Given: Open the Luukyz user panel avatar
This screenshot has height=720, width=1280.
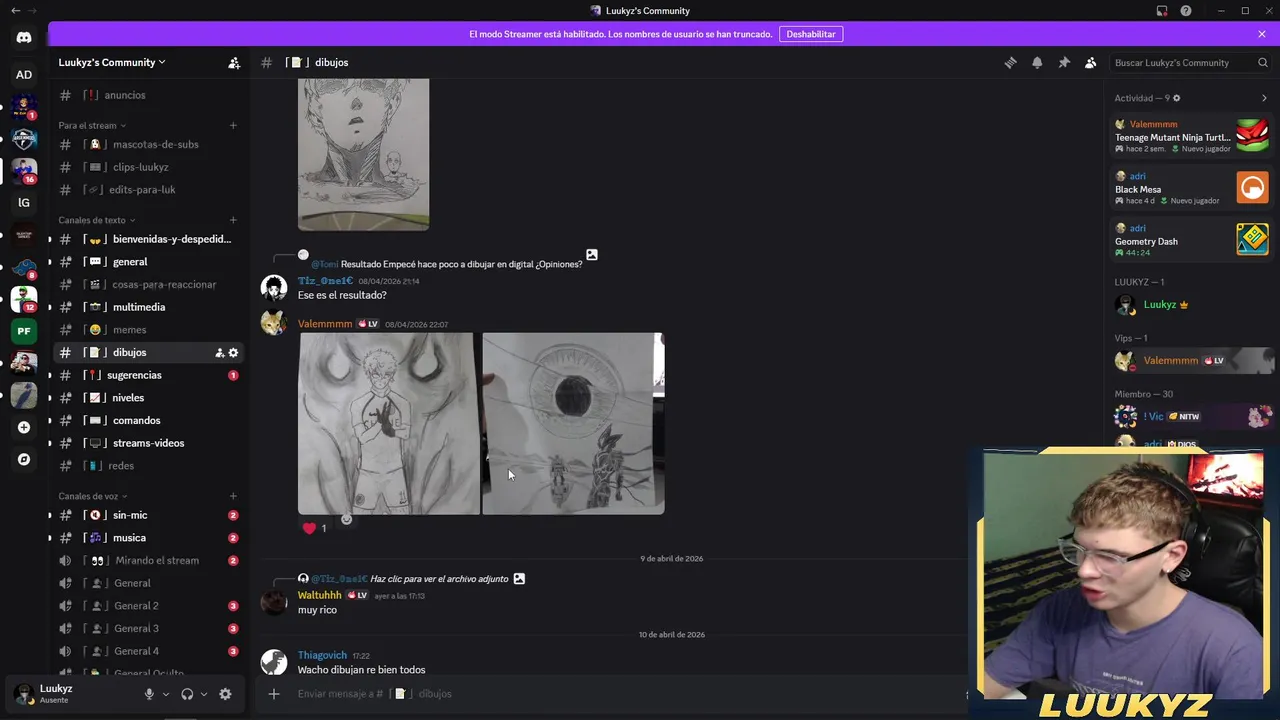Looking at the screenshot, I should point(23,693).
